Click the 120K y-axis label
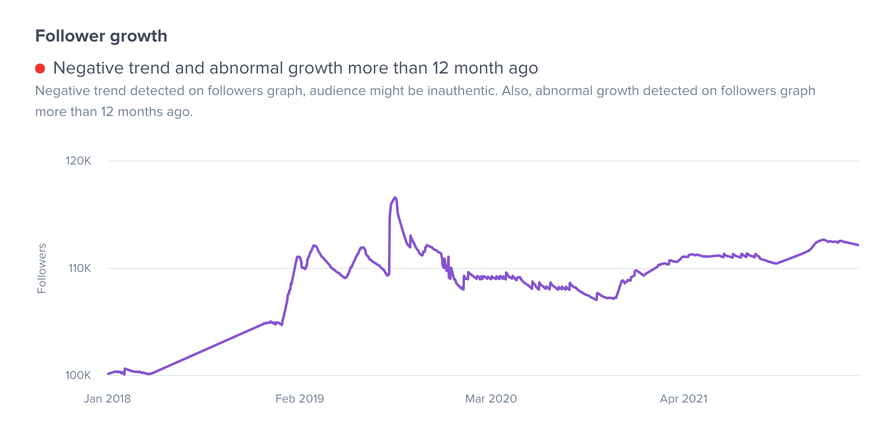The height and width of the screenshot is (441, 893). 77,161
